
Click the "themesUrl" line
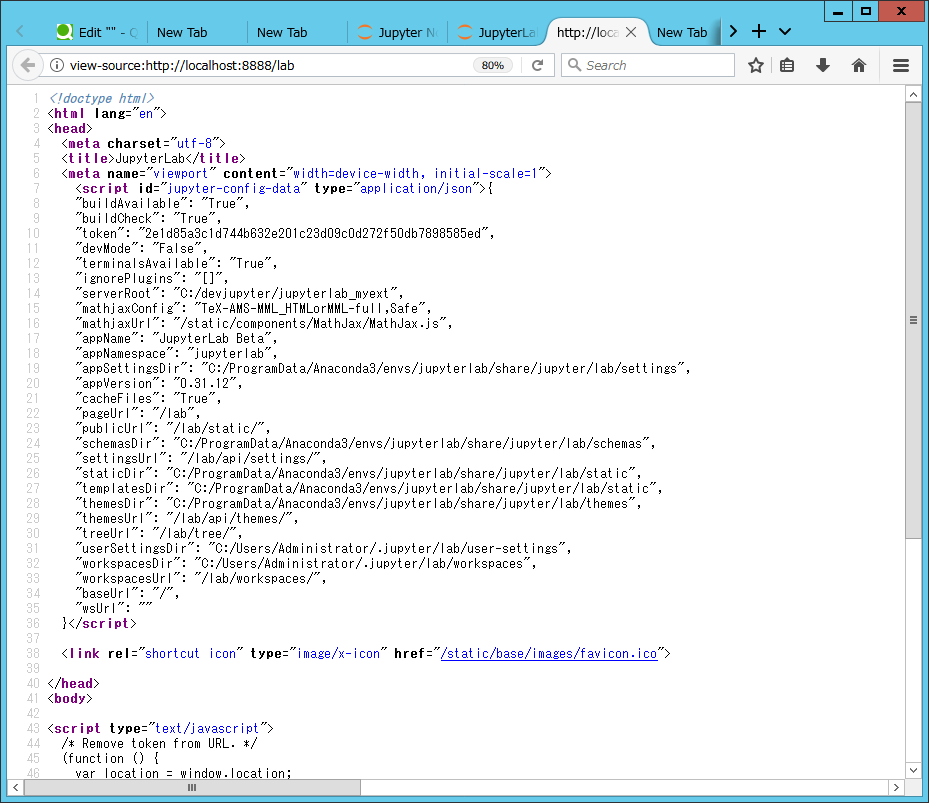pos(187,519)
